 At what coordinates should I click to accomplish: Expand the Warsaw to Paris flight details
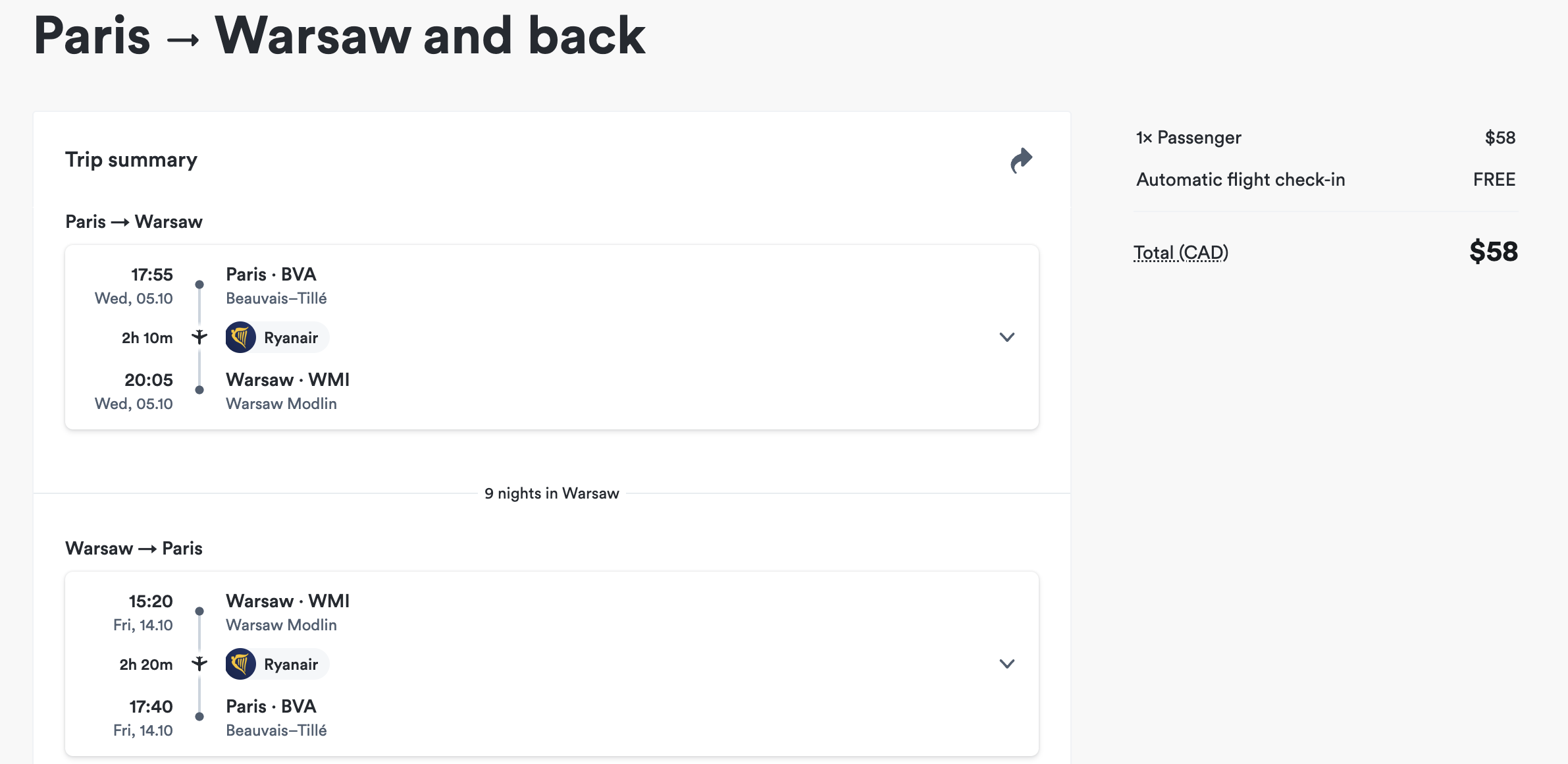(x=1006, y=664)
